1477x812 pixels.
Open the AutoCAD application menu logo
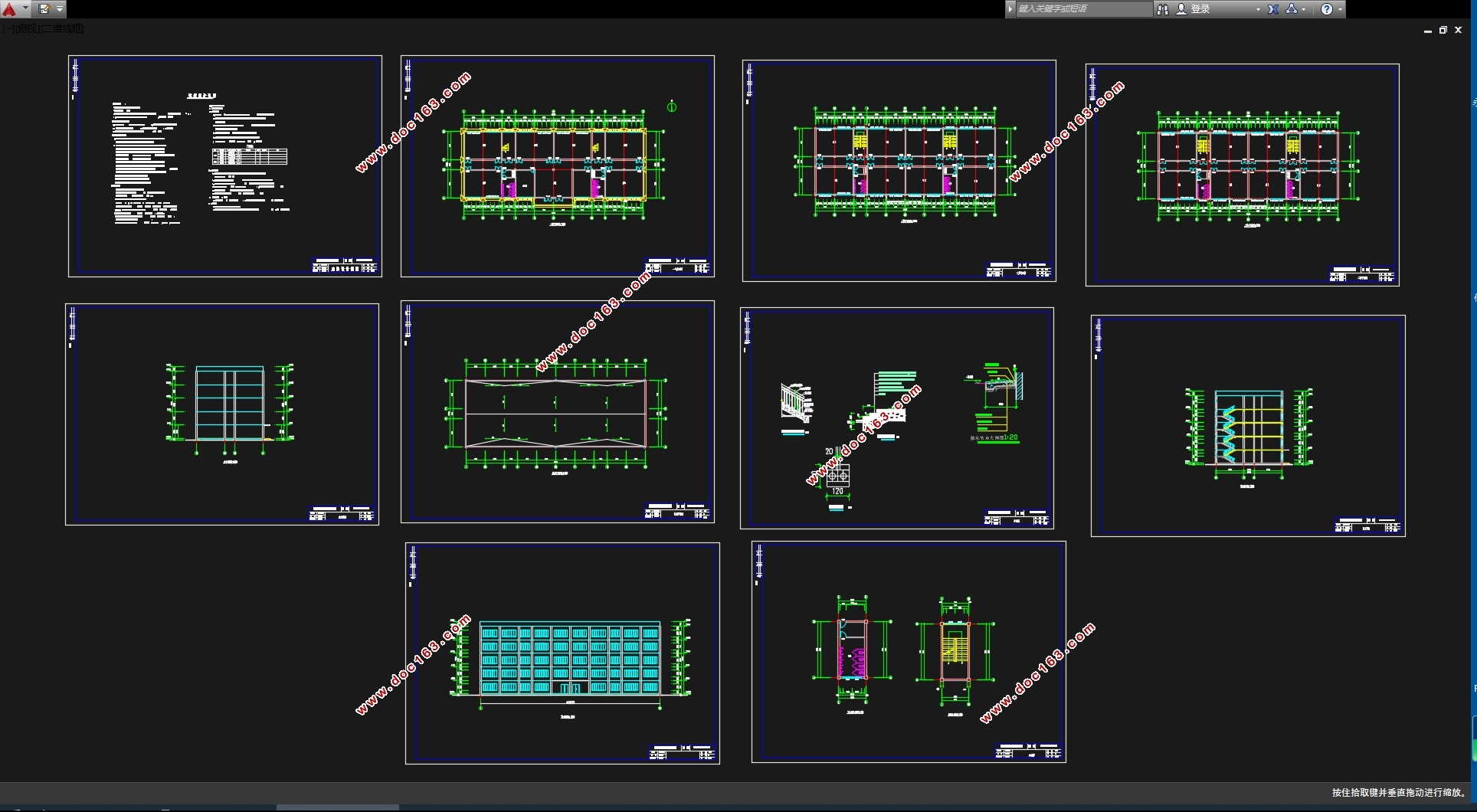coord(9,9)
